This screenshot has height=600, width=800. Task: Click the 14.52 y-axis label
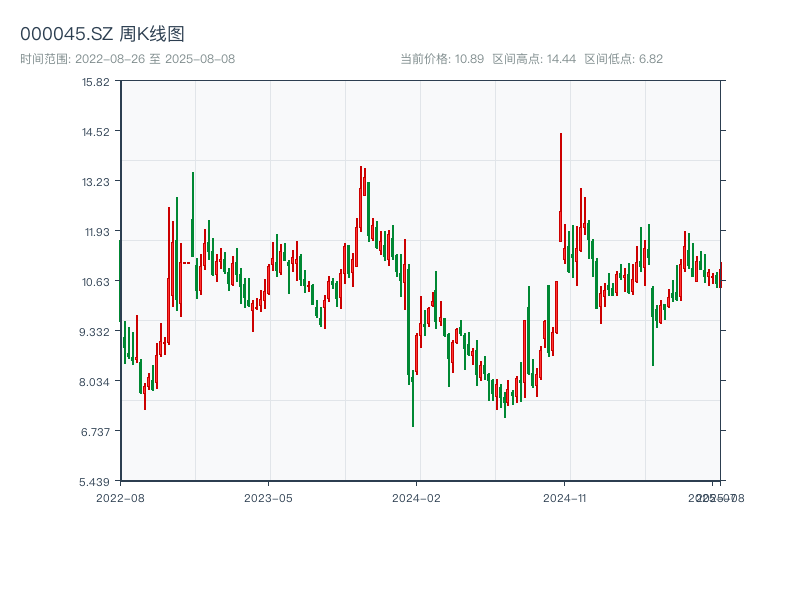point(96,132)
